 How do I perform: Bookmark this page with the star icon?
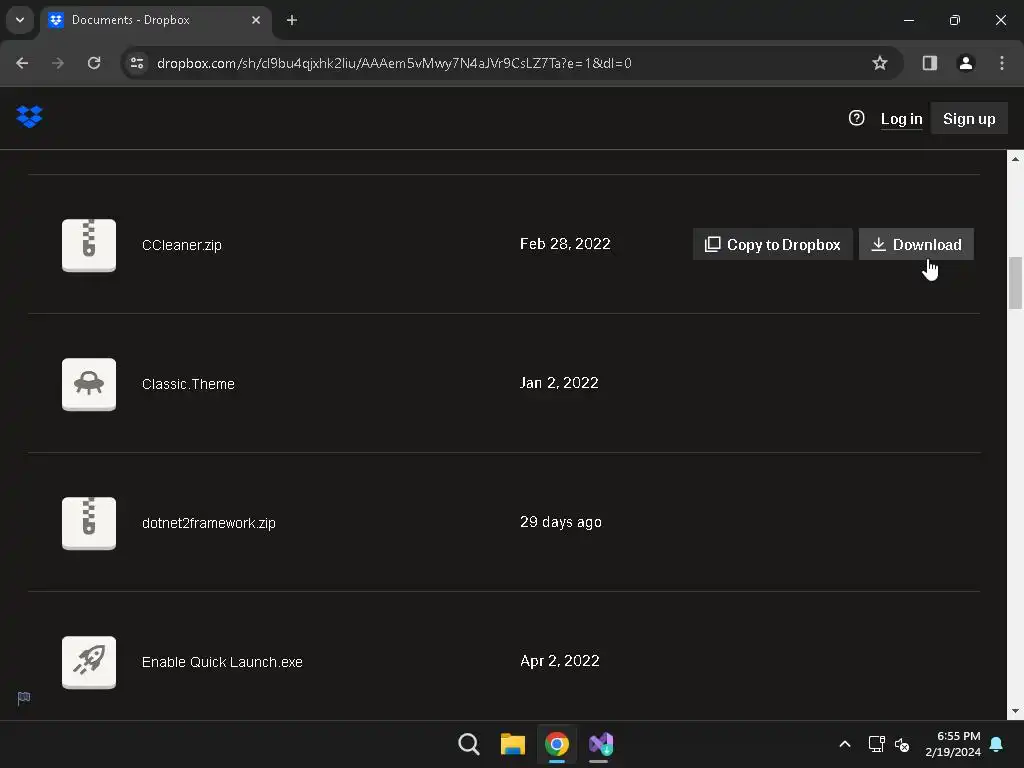click(880, 63)
